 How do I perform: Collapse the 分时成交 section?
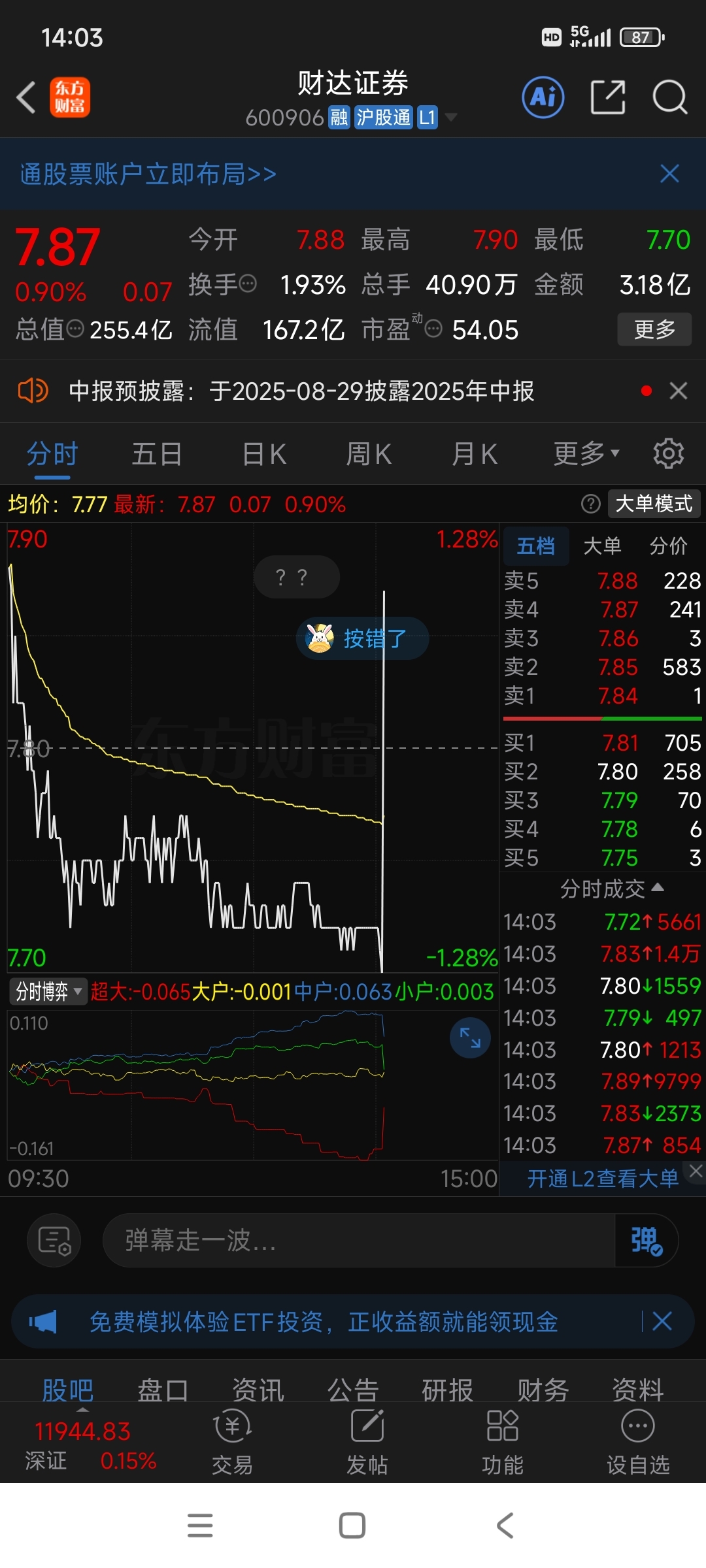(612, 889)
